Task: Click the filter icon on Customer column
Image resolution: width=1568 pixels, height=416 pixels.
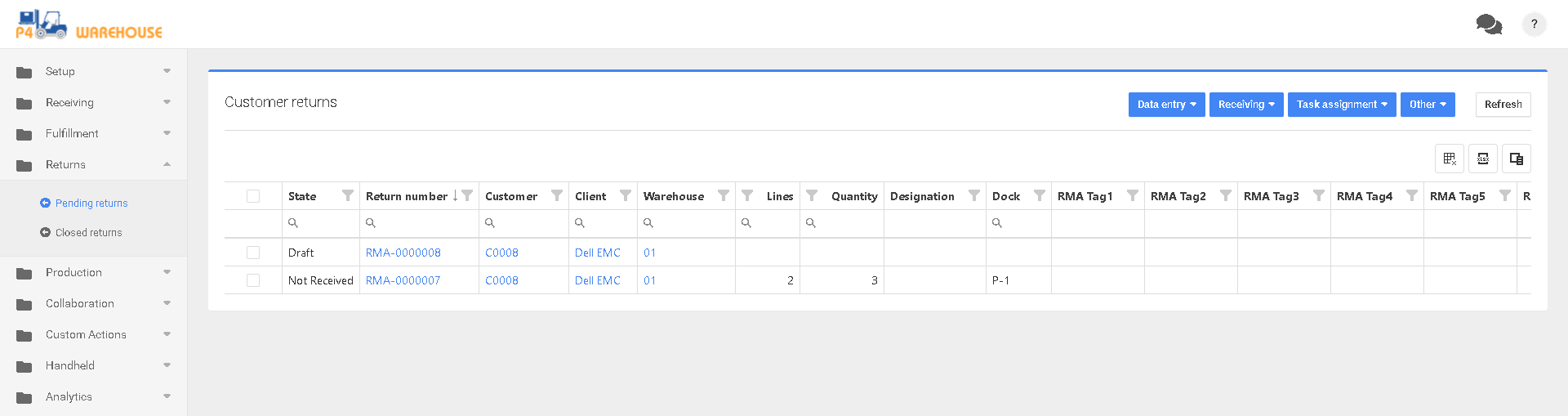Action: pyautogui.click(x=557, y=196)
